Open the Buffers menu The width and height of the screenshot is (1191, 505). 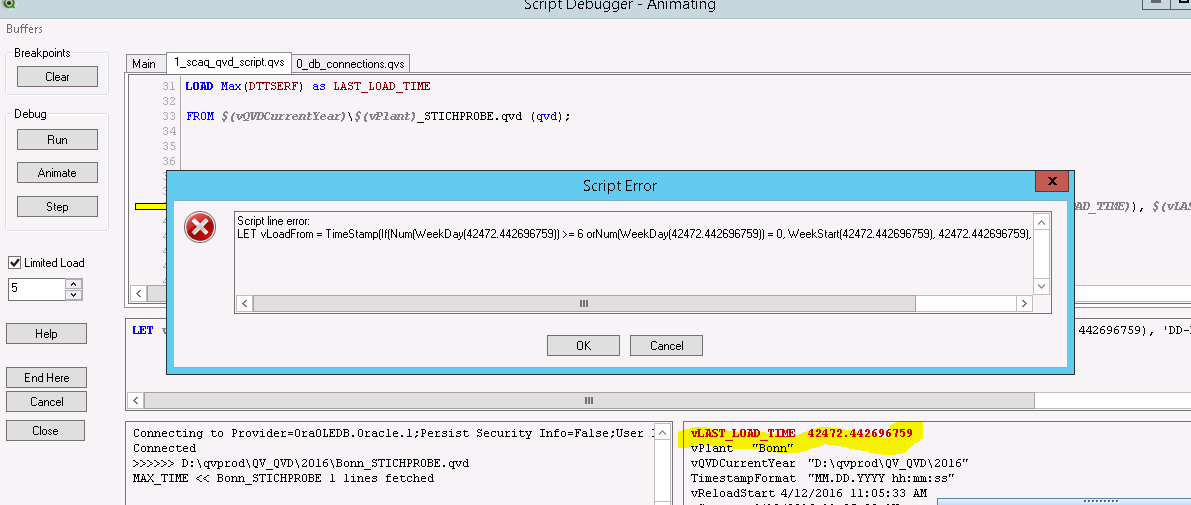pyautogui.click(x=24, y=29)
